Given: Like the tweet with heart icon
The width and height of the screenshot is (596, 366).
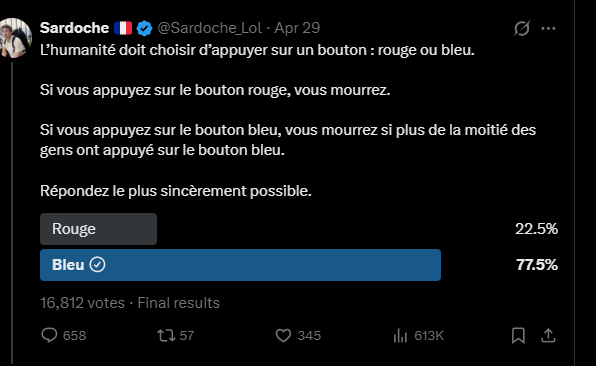Looking at the screenshot, I should point(283,335).
